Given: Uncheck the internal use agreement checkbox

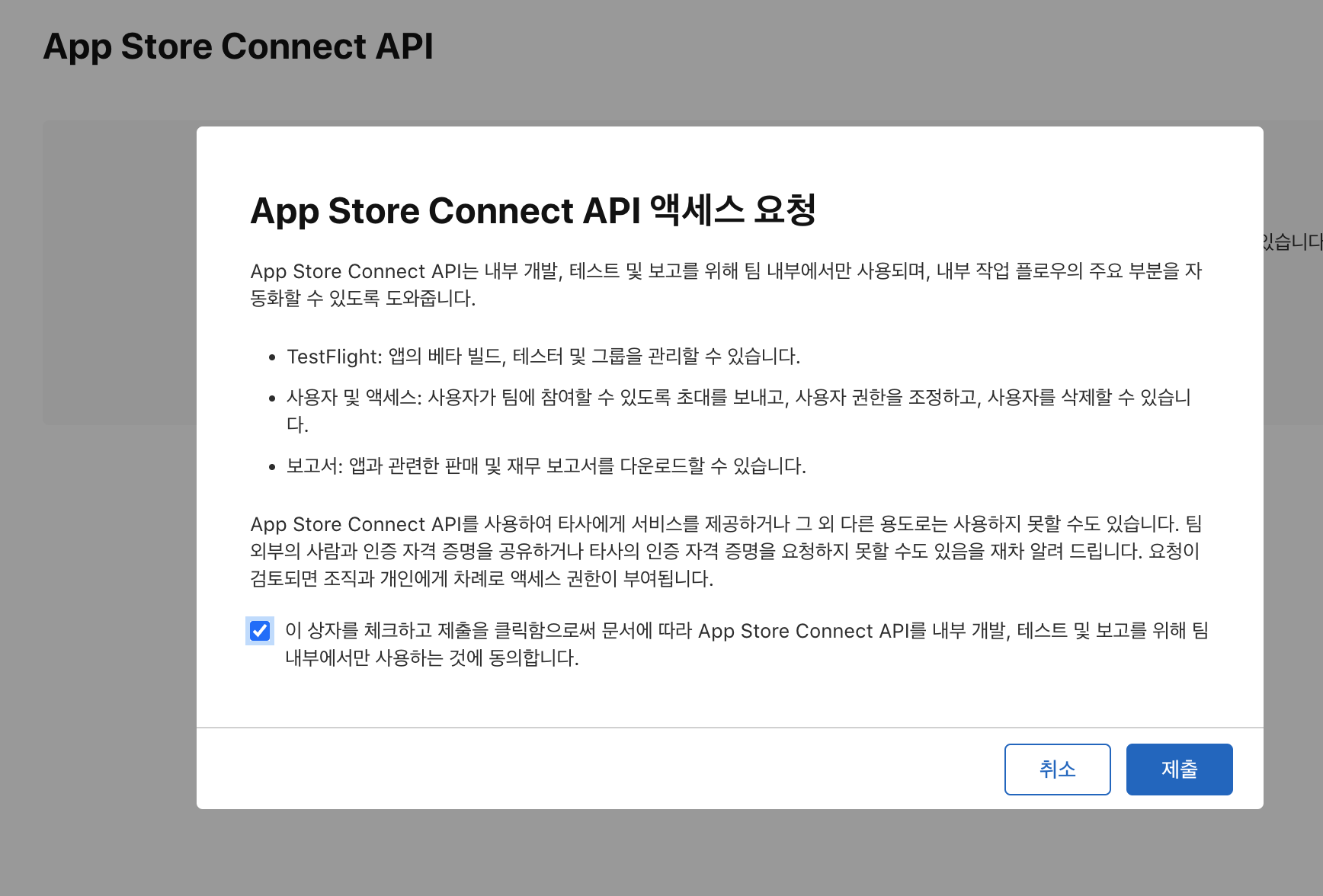Looking at the screenshot, I should 260,631.
